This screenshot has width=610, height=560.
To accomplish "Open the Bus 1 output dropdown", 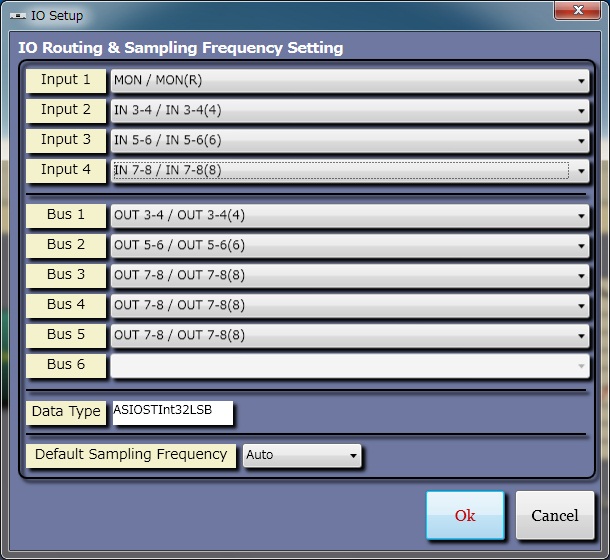I will [x=349, y=216].
